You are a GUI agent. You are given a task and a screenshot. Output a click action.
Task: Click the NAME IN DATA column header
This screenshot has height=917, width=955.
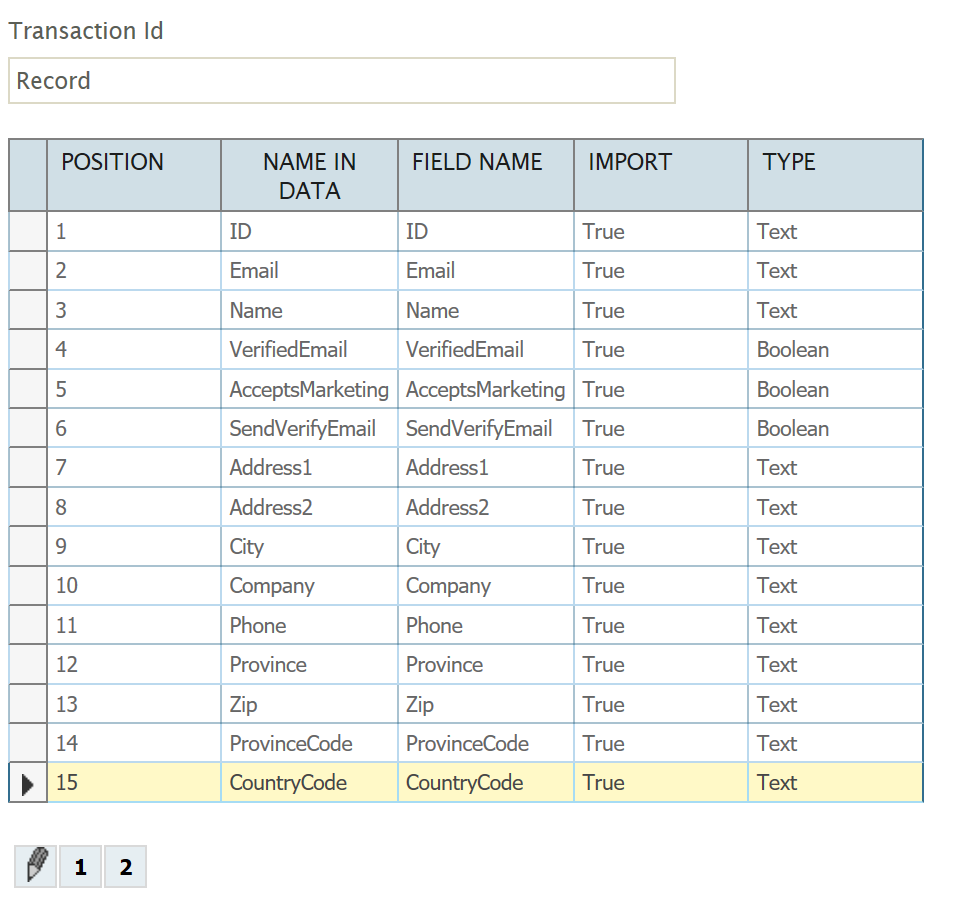[309, 176]
